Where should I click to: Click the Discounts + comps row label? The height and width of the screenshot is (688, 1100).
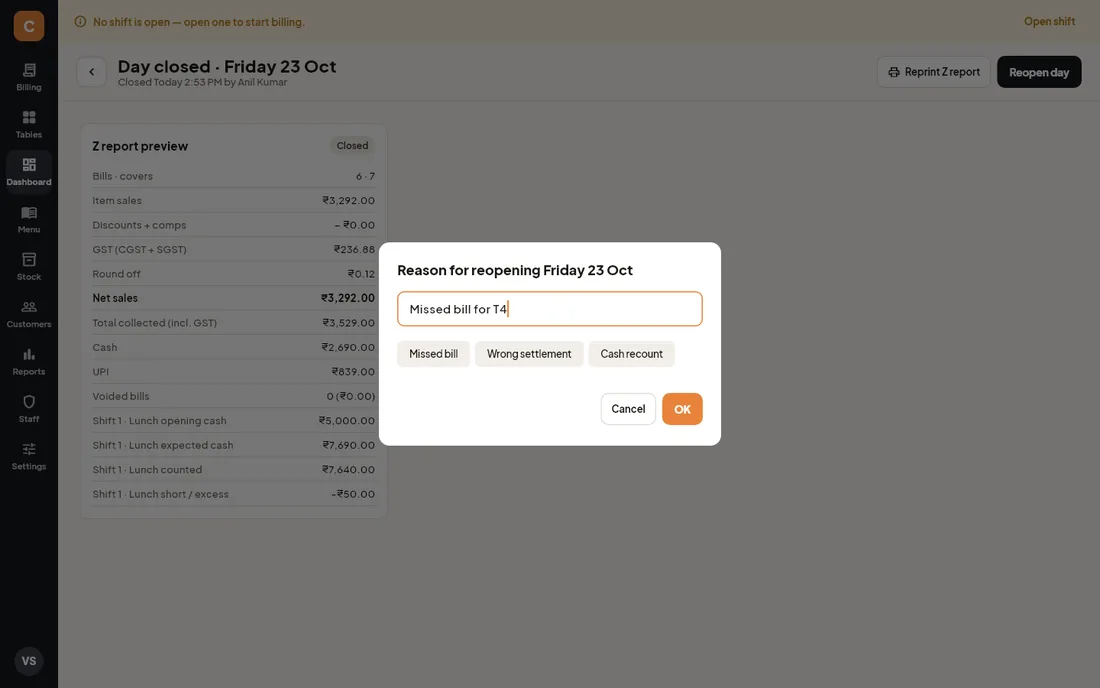point(139,225)
